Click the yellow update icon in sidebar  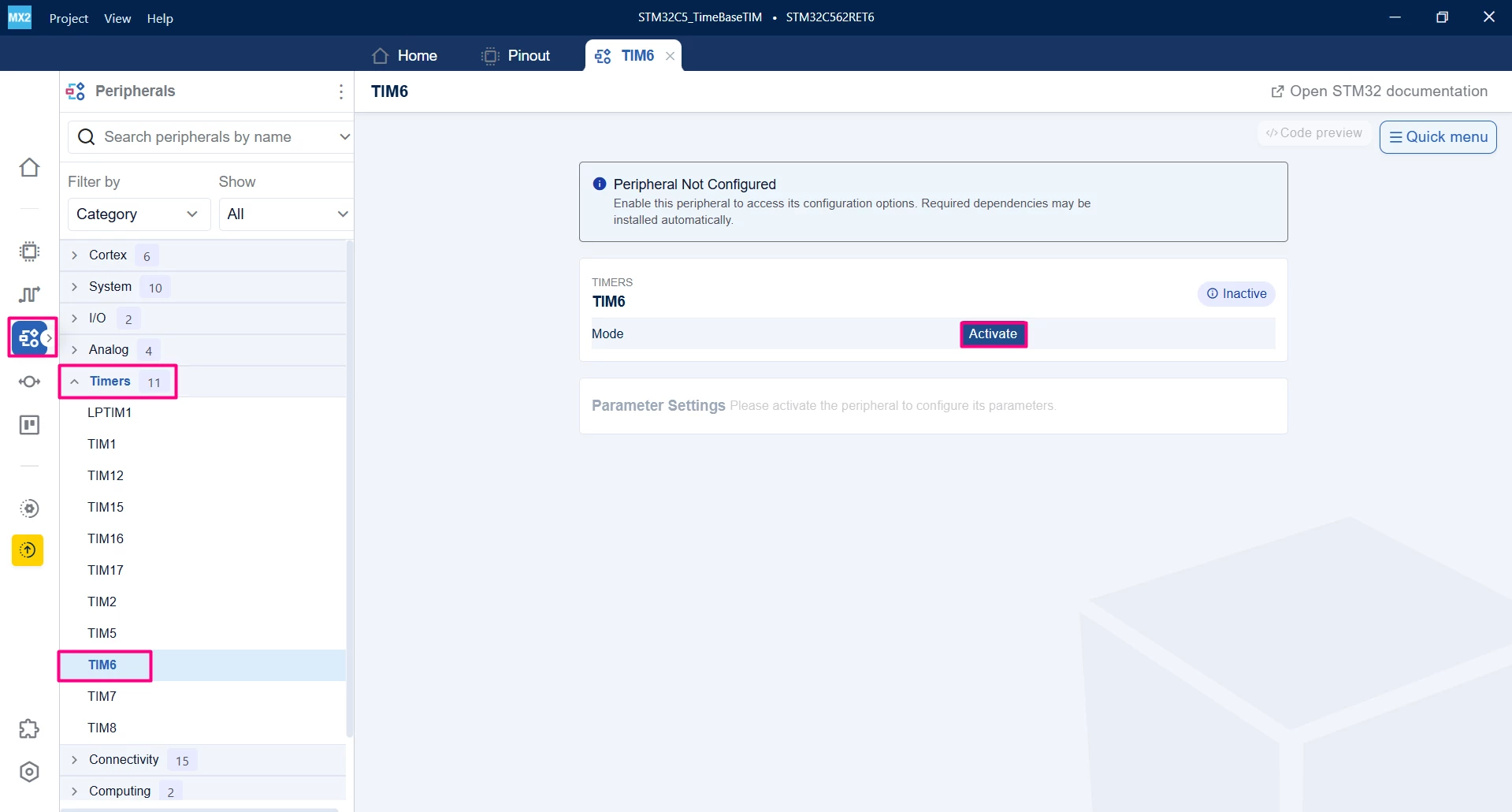point(28,550)
